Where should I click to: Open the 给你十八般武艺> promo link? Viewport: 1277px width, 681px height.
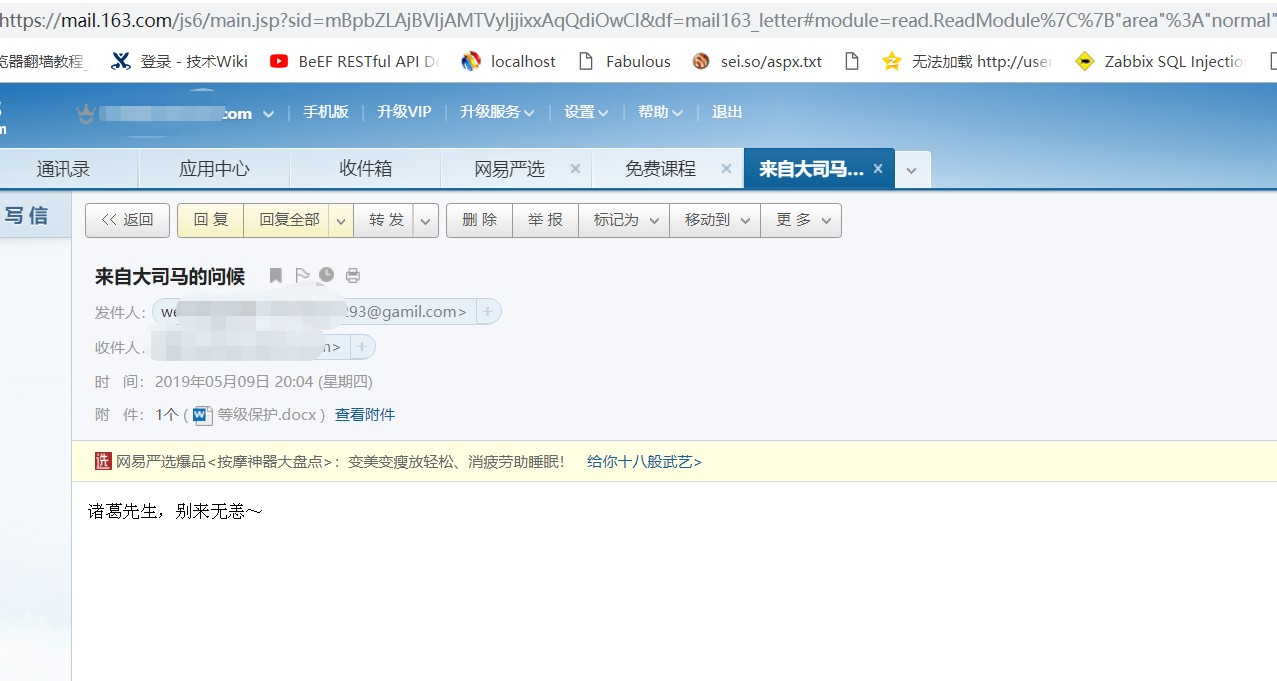[x=644, y=462]
